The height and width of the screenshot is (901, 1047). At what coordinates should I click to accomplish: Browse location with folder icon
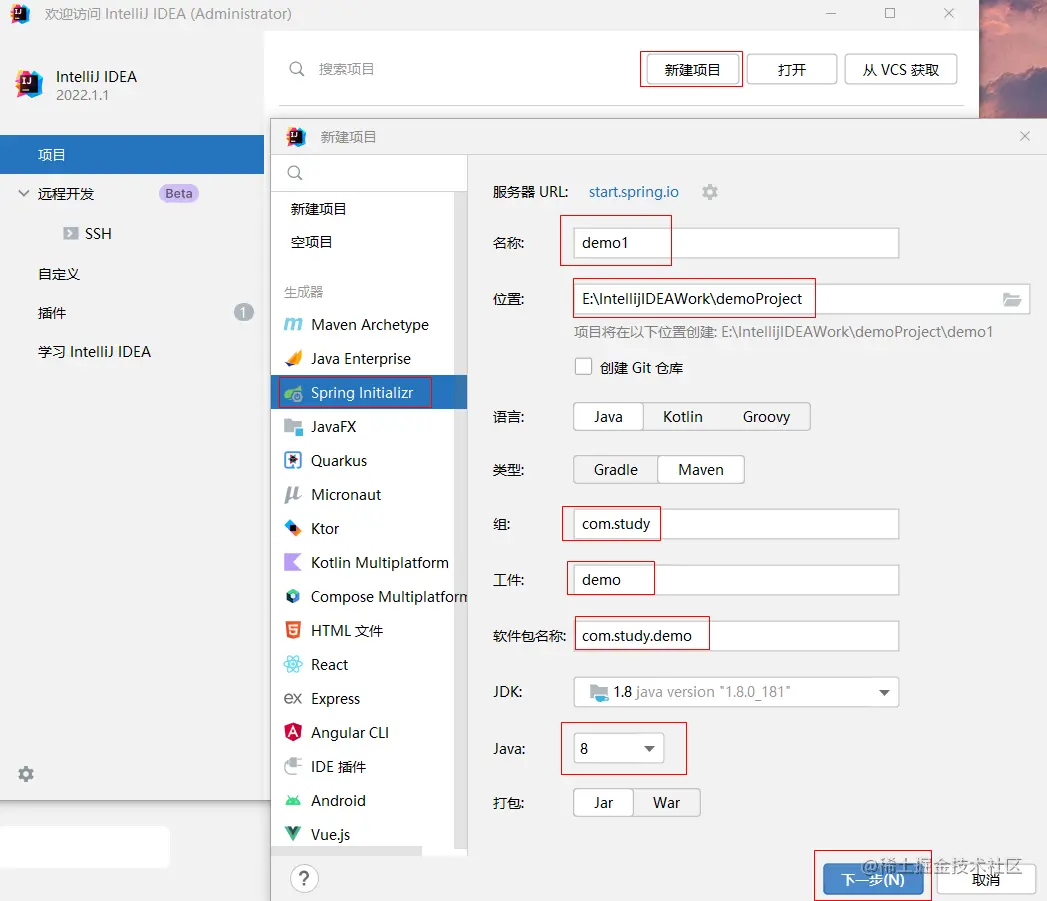coord(1012,299)
